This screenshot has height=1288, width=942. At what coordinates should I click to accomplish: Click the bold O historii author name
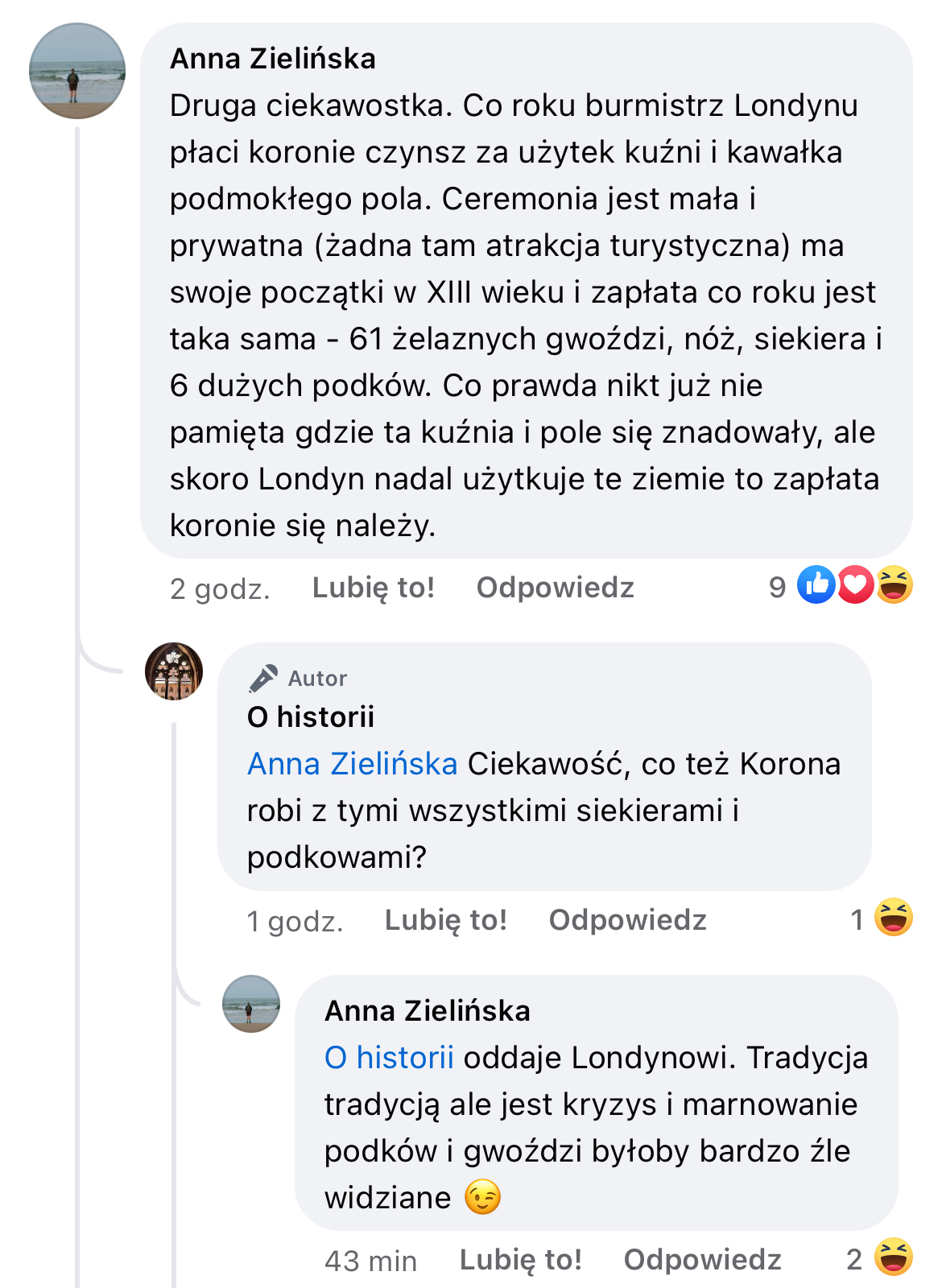click(311, 716)
